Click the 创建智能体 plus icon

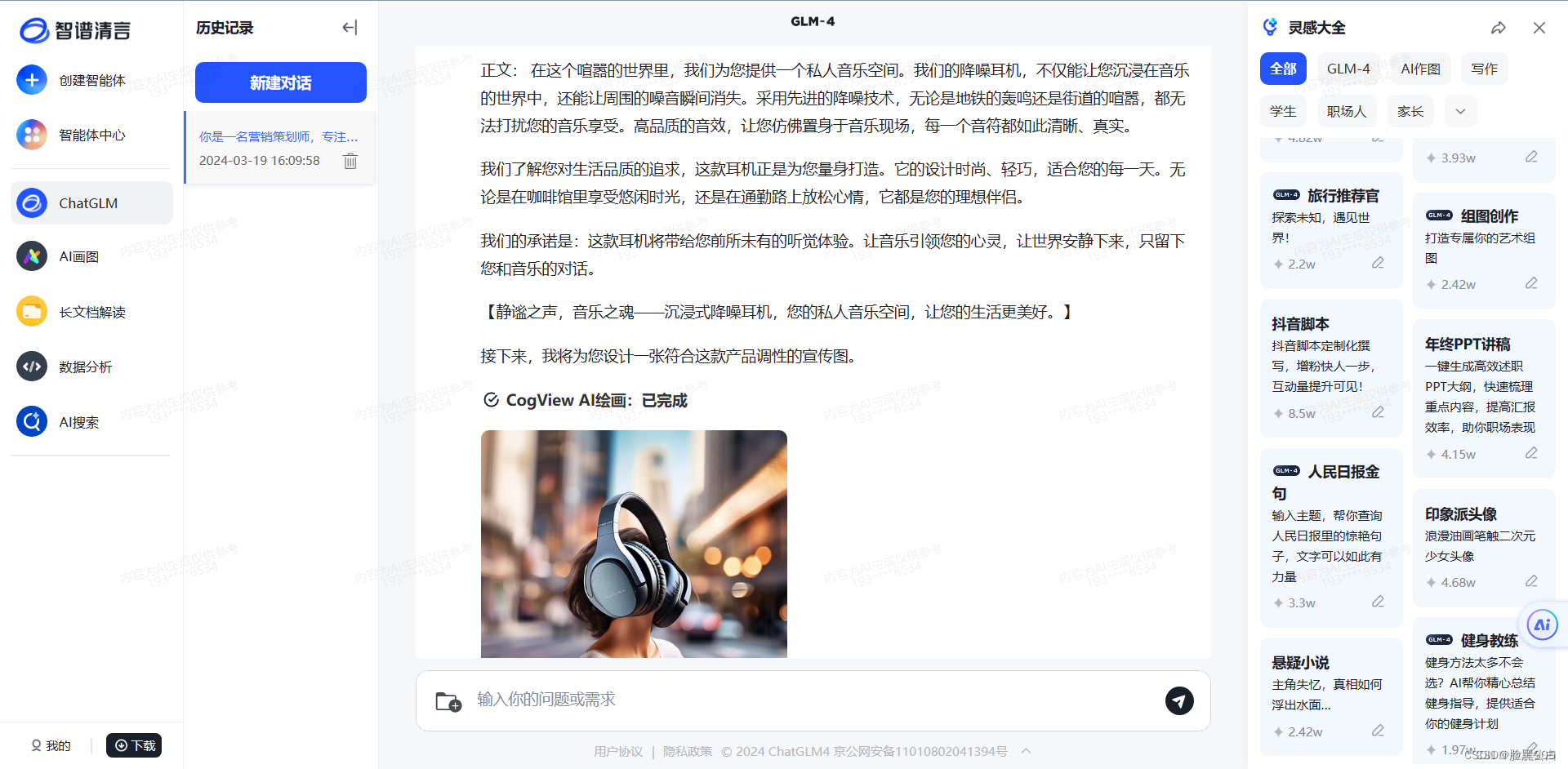click(x=32, y=80)
